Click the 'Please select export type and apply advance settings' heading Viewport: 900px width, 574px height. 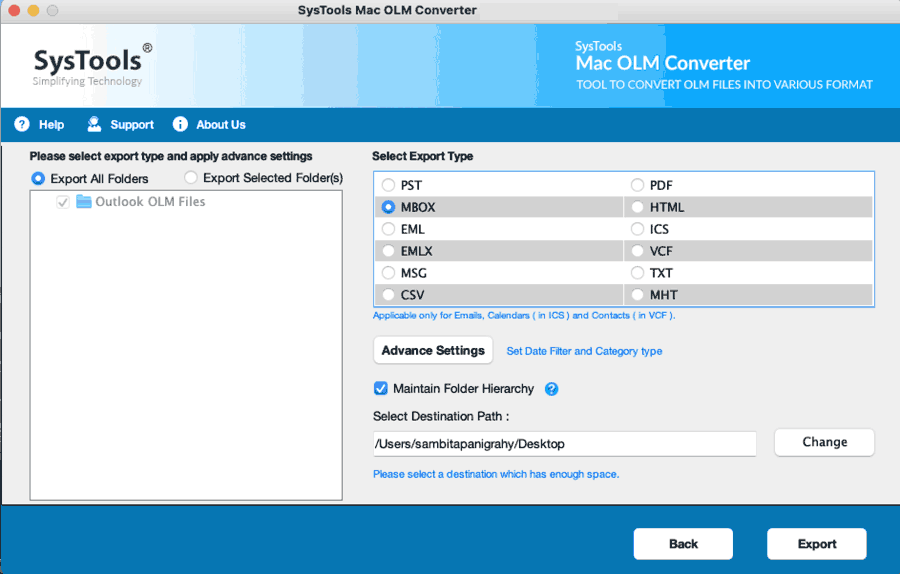[x=171, y=156]
